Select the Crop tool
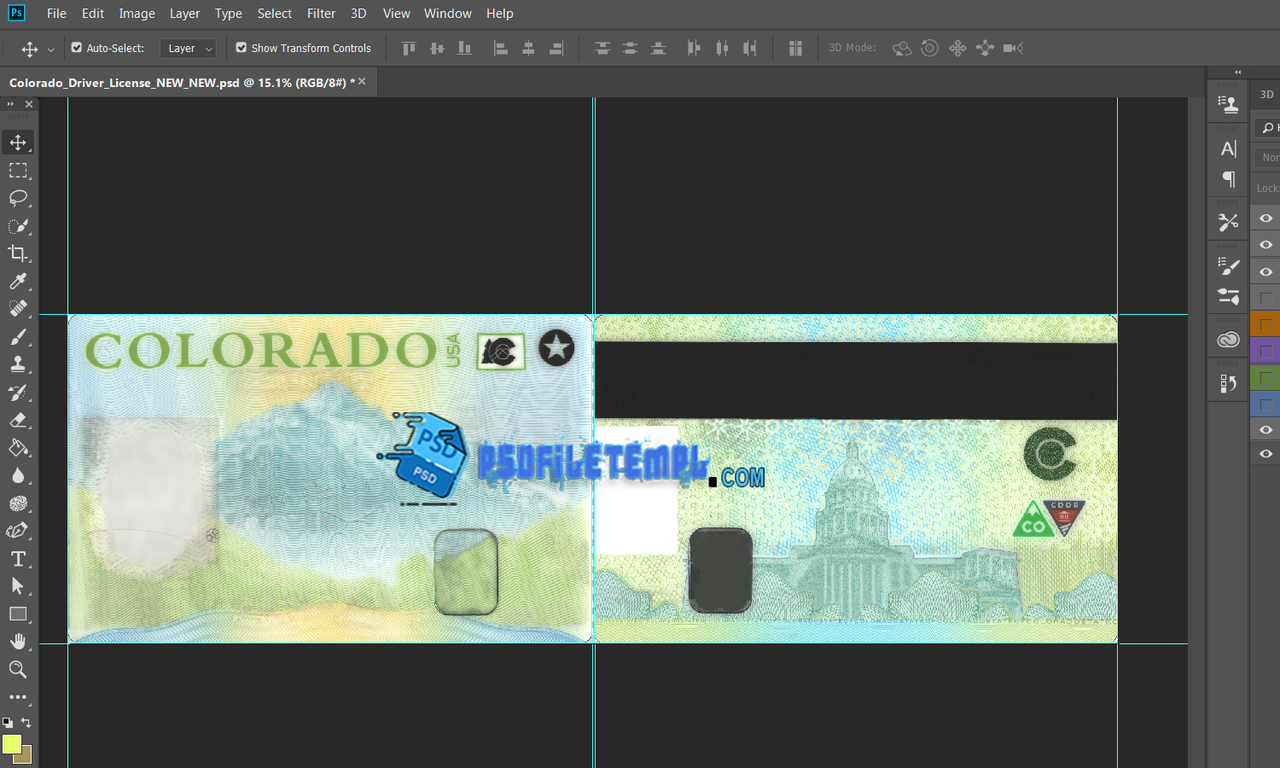The image size is (1280, 768). 18,253
